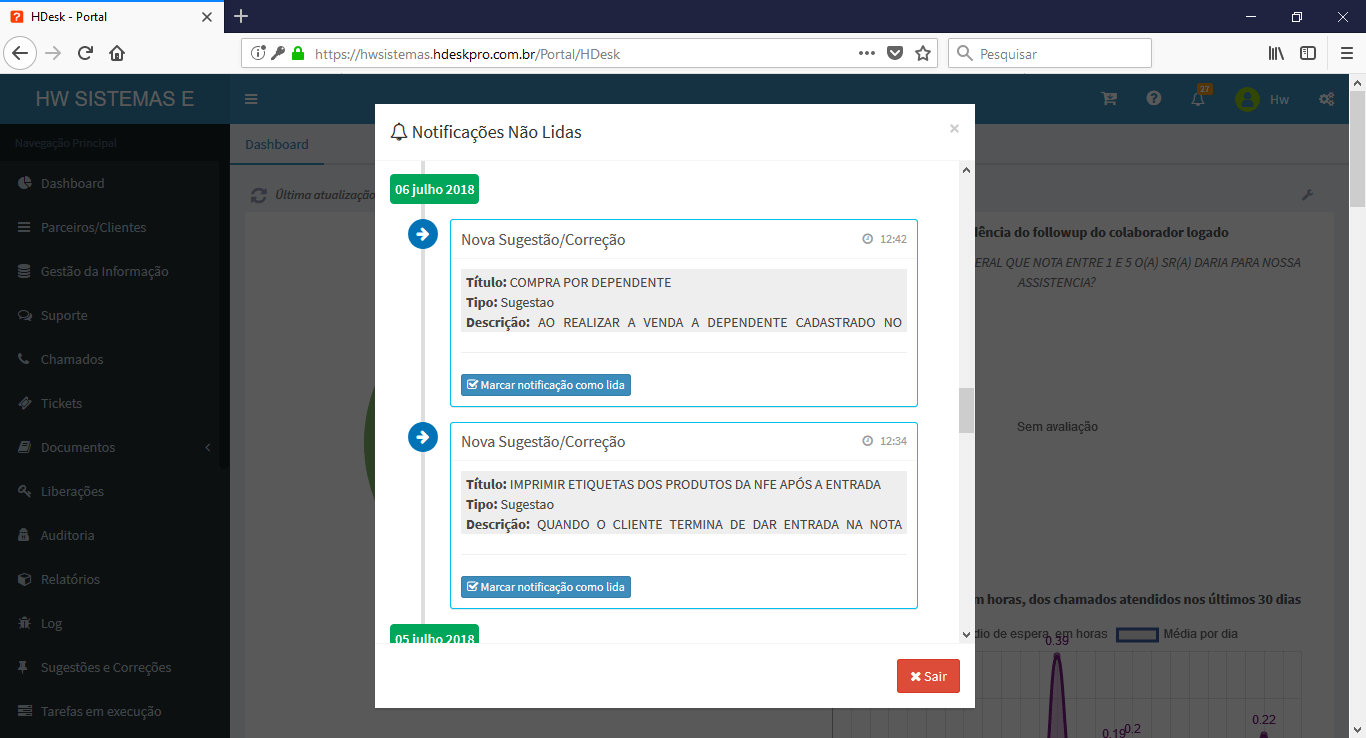Click title COMPRA POR DEPENDENTE text
This screenshot has width=1366, height=738.
(x=590, y=282)
